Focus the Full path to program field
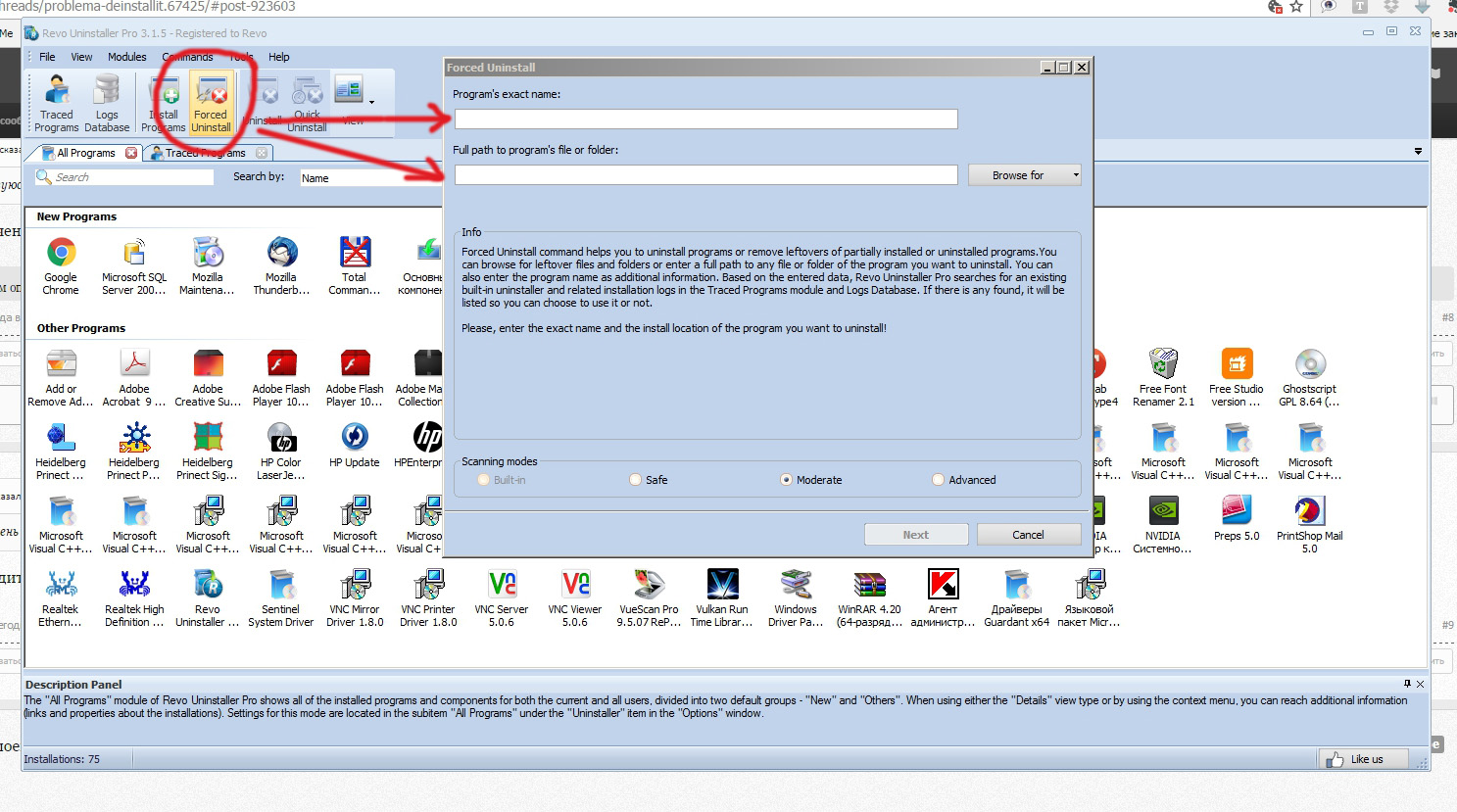Viewport: 1457px width, 812px height. click(x=705, y=175)
